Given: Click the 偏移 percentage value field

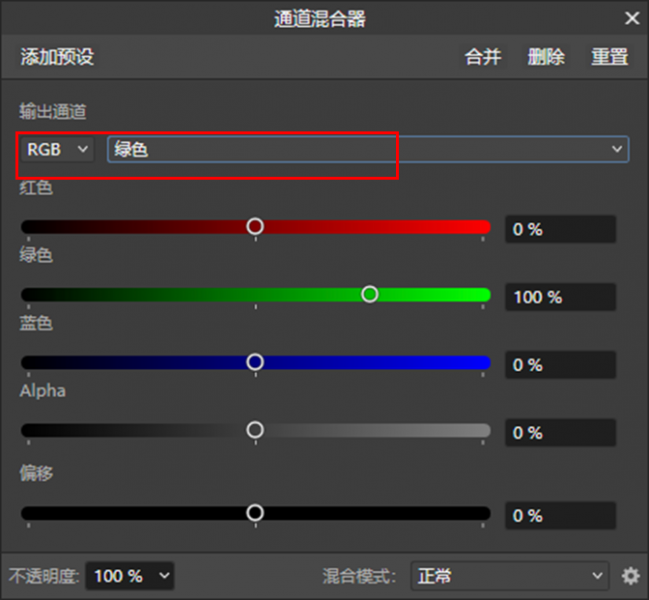Looking at the screenshot, I should [560, 516].
